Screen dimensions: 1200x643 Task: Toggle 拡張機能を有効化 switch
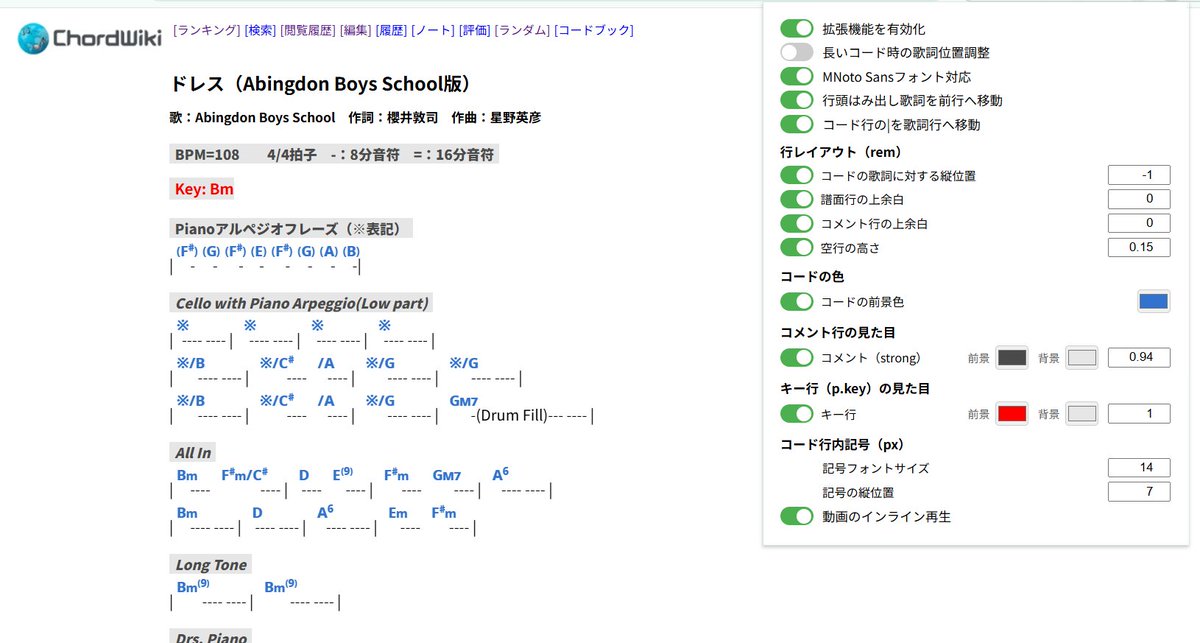(x=797, y=29)
